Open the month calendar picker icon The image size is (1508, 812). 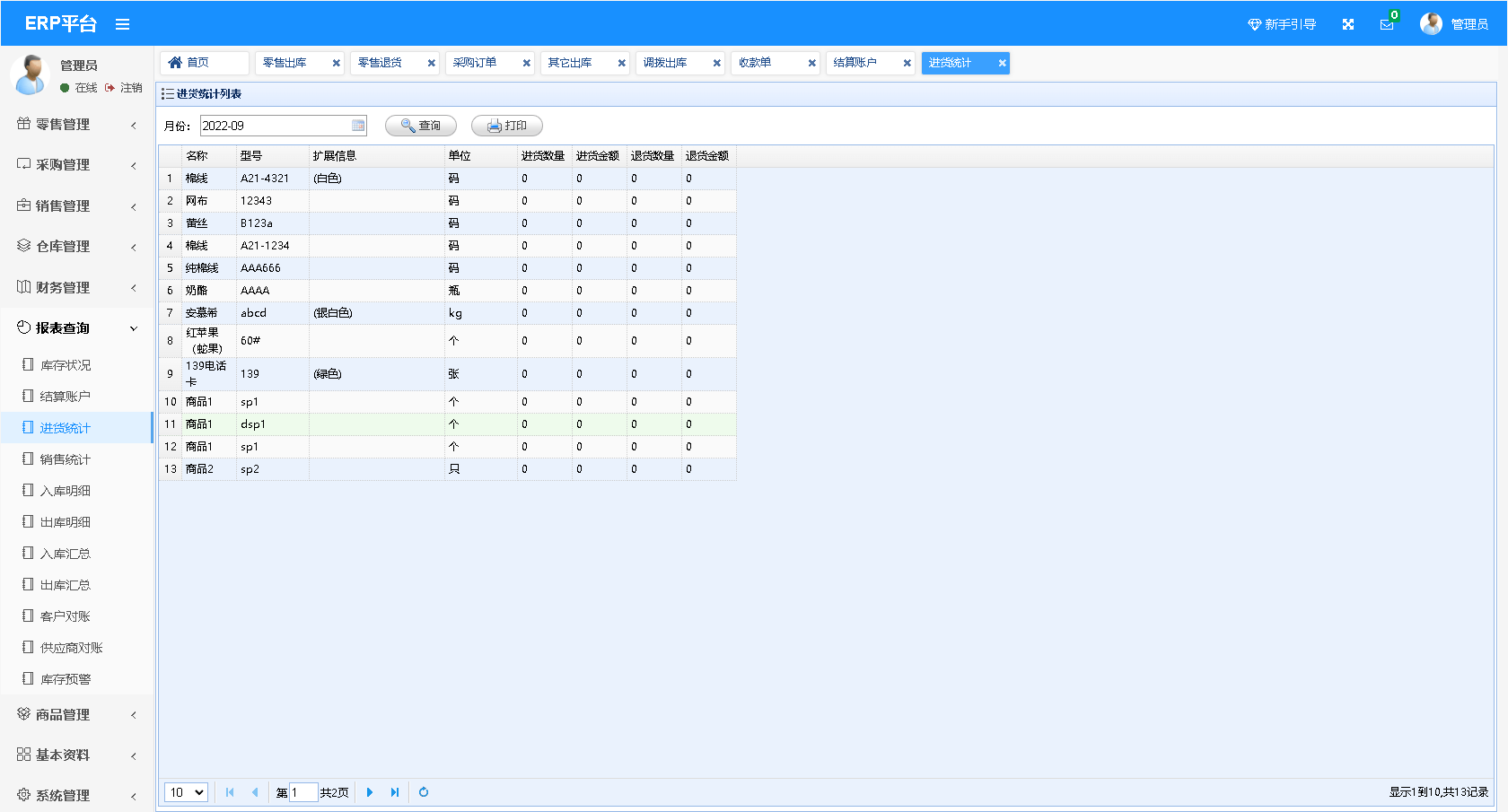click(358, 126)
